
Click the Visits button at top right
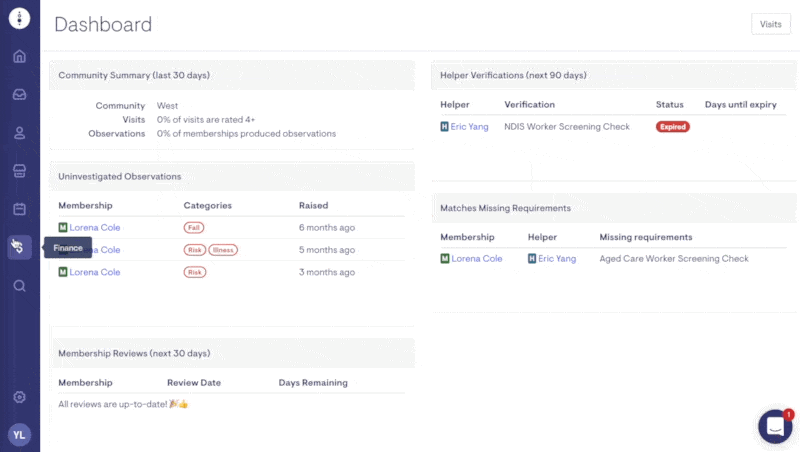[770, 24]
